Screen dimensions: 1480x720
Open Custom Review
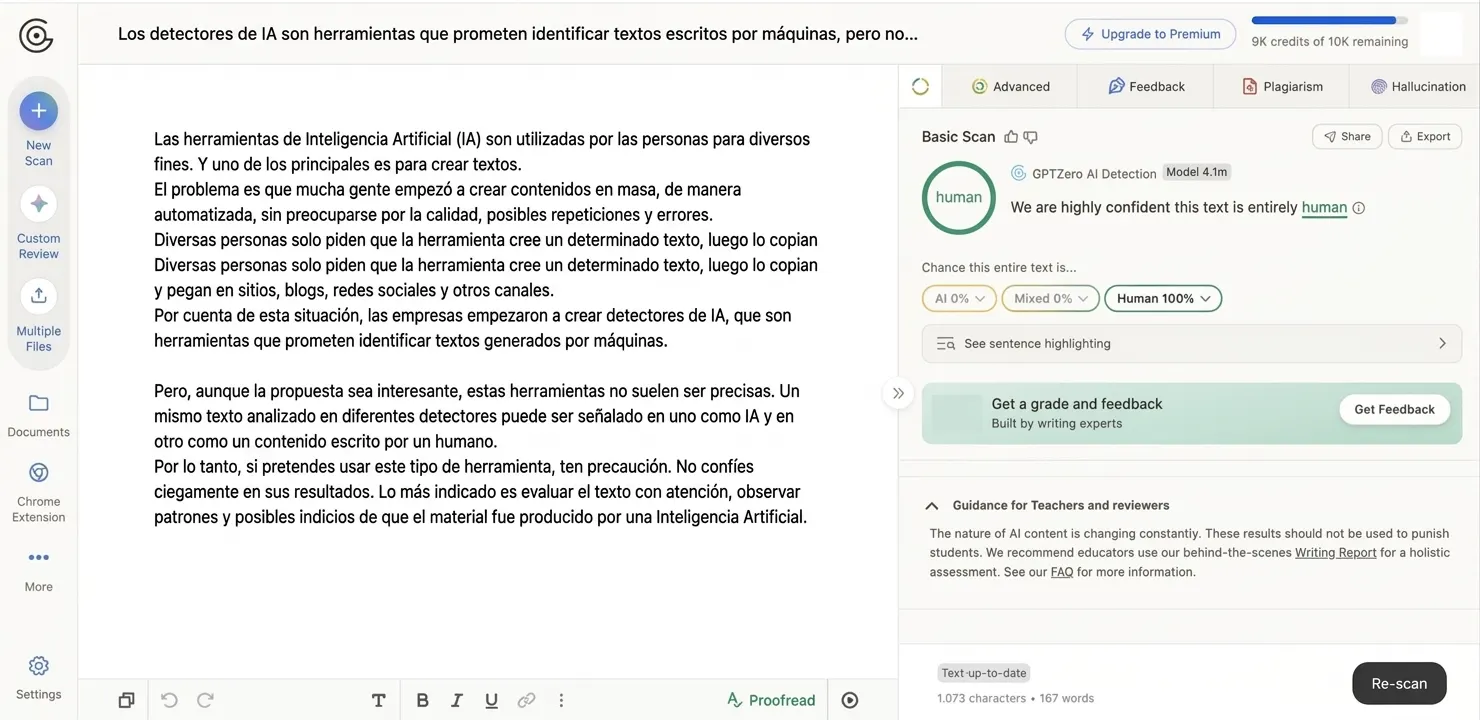(x=38, y=223)
